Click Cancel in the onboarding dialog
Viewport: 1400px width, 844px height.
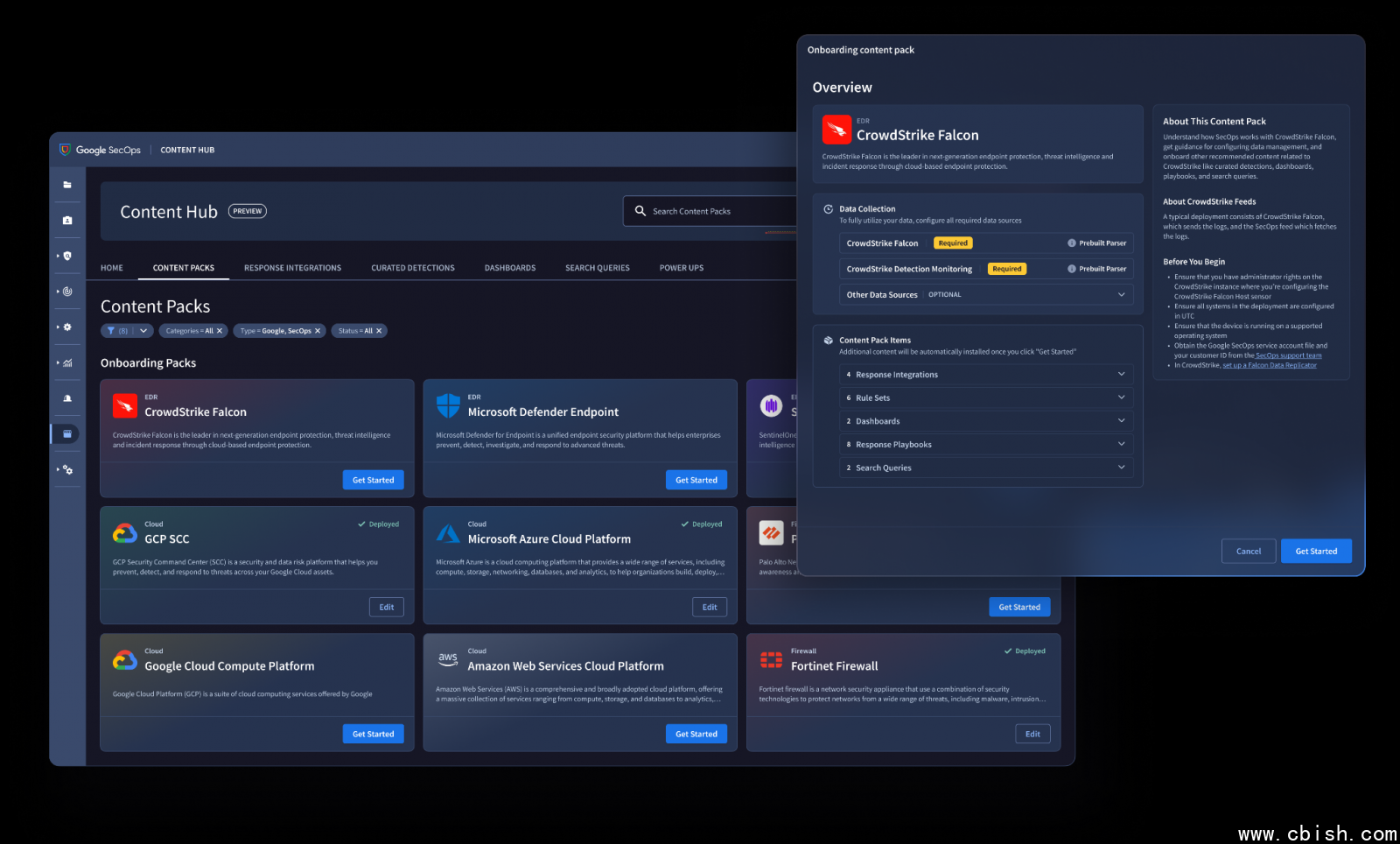[1249, 551]
